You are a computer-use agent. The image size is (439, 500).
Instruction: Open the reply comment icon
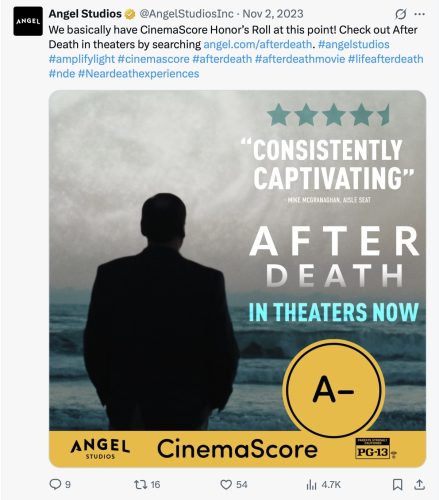(x=55, y=484)
